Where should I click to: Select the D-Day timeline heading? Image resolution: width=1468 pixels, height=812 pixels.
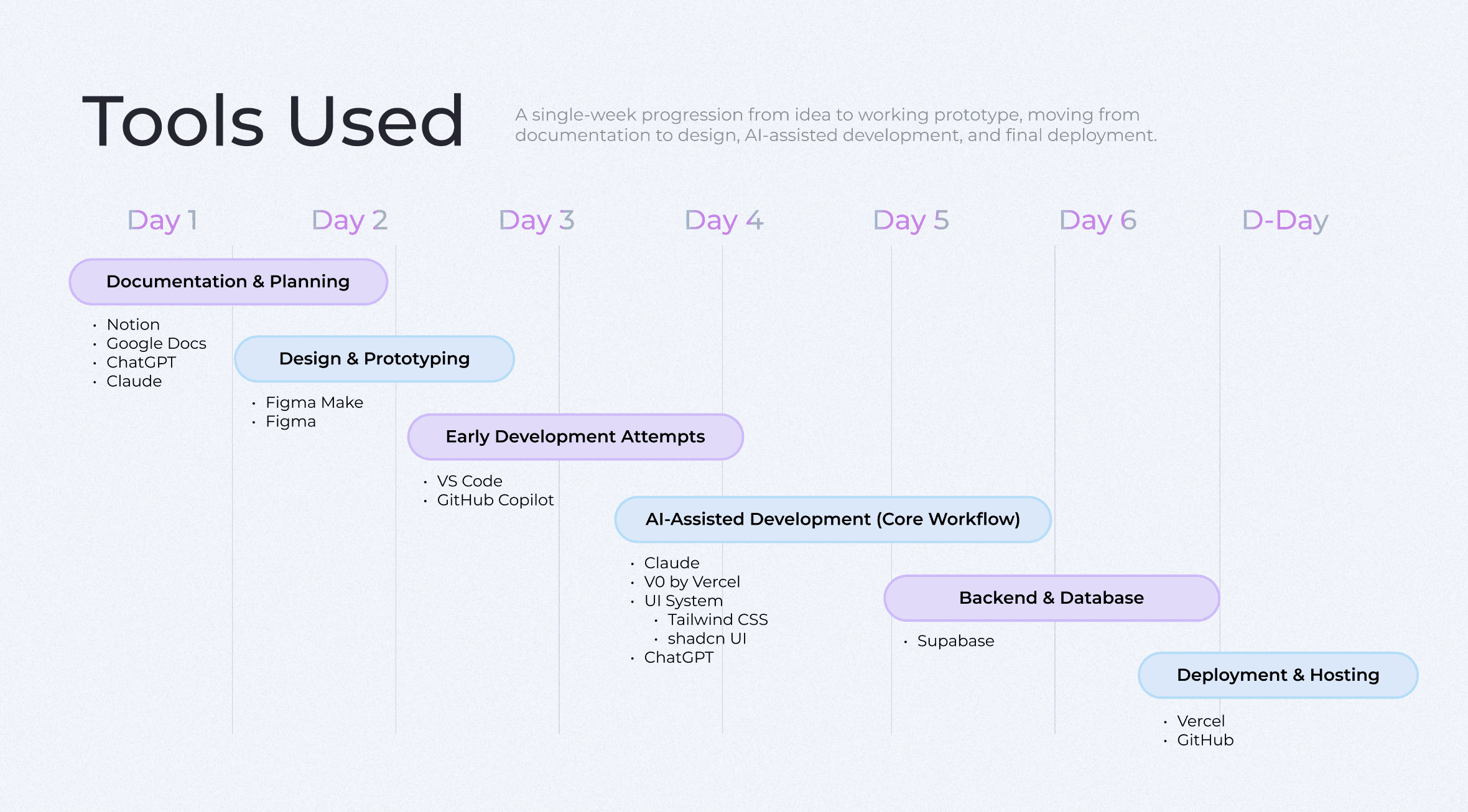[1284, 220]
